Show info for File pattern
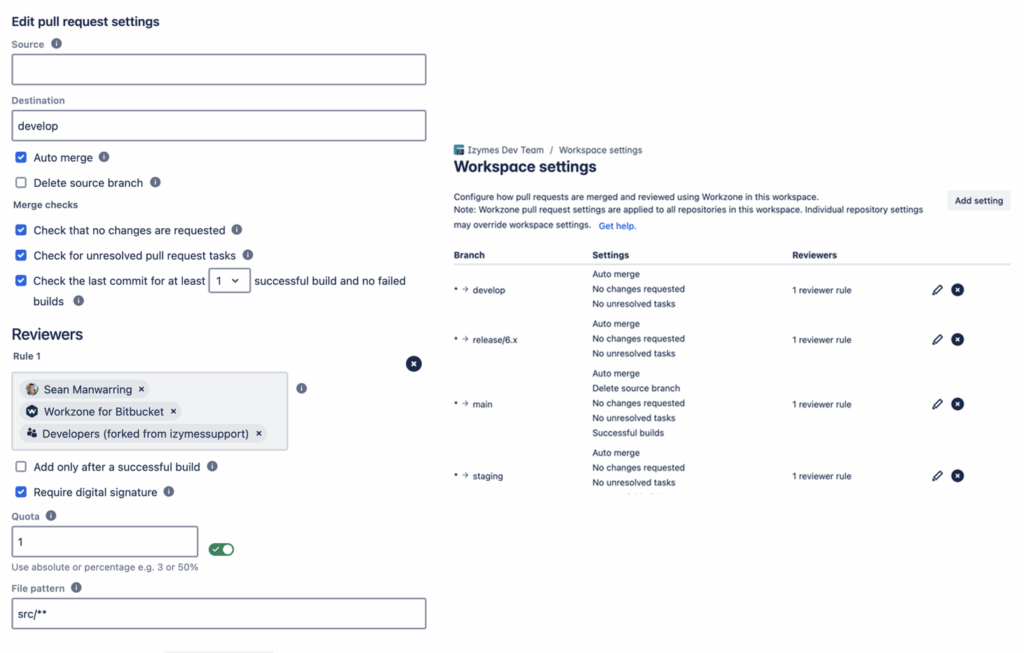The image size is (1024, 653). (x=76, y=588)
